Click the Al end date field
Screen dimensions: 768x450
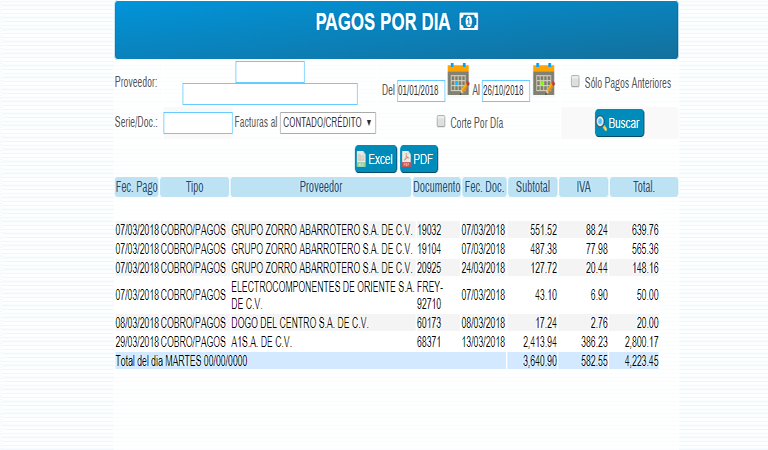click(x=505, y=92)
